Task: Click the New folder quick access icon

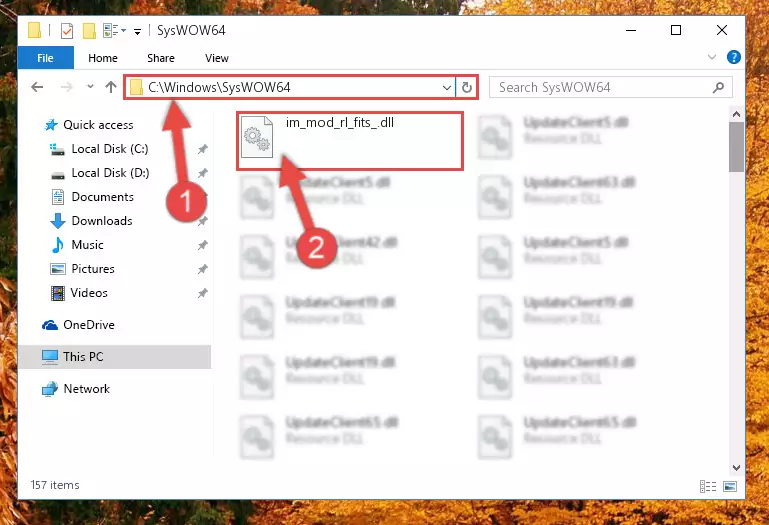Action: (89, 30)
